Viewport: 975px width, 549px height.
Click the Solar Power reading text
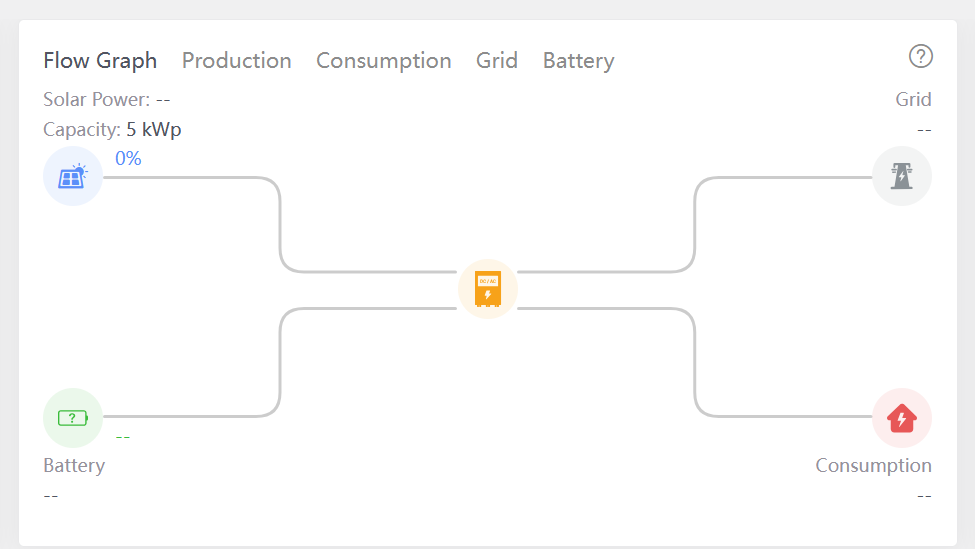point(107,100)
